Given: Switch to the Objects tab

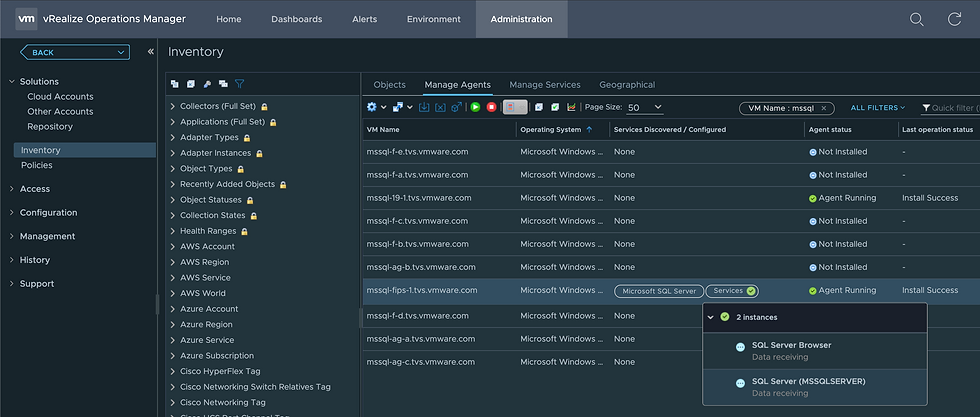Looking at the screenshot, I should [389, 85].
